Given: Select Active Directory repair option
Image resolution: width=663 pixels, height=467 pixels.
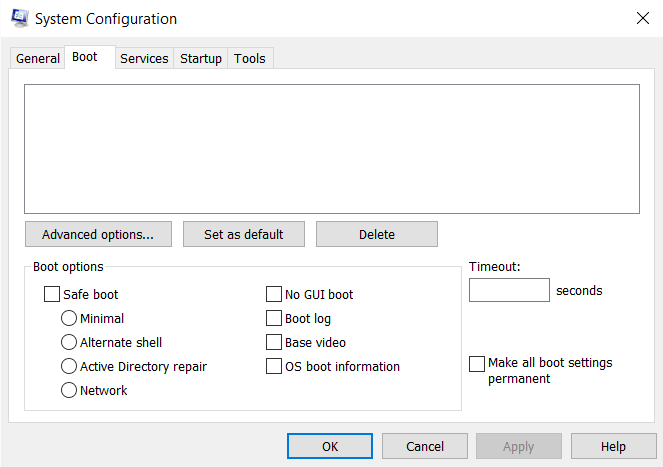Looking at the screenshot, I should coord(69,366).
